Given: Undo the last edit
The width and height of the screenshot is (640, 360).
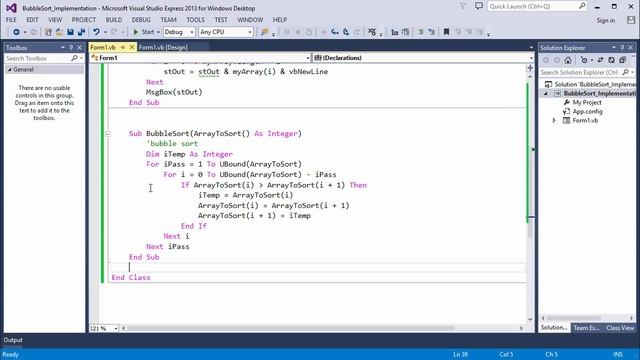Looking at the screenshot, I should point(96,32).
